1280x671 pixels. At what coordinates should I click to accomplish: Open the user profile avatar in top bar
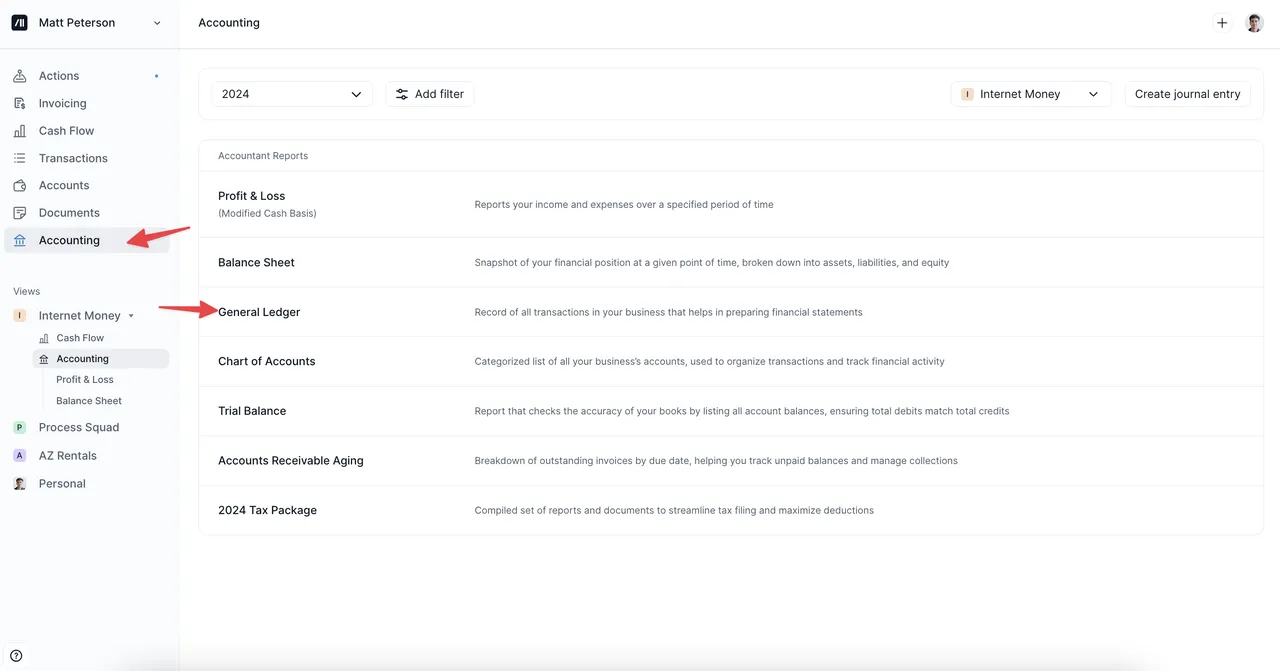tap(1255, 23)
